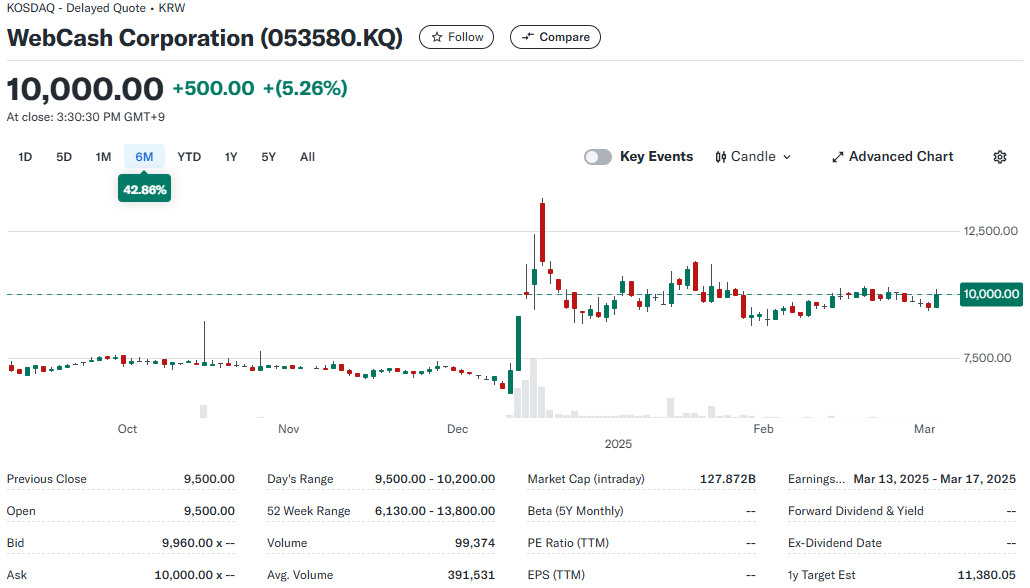Click the Day's Range value 9,500.00 - 10,200.00

pyautogui.click(x=435, y=479)
